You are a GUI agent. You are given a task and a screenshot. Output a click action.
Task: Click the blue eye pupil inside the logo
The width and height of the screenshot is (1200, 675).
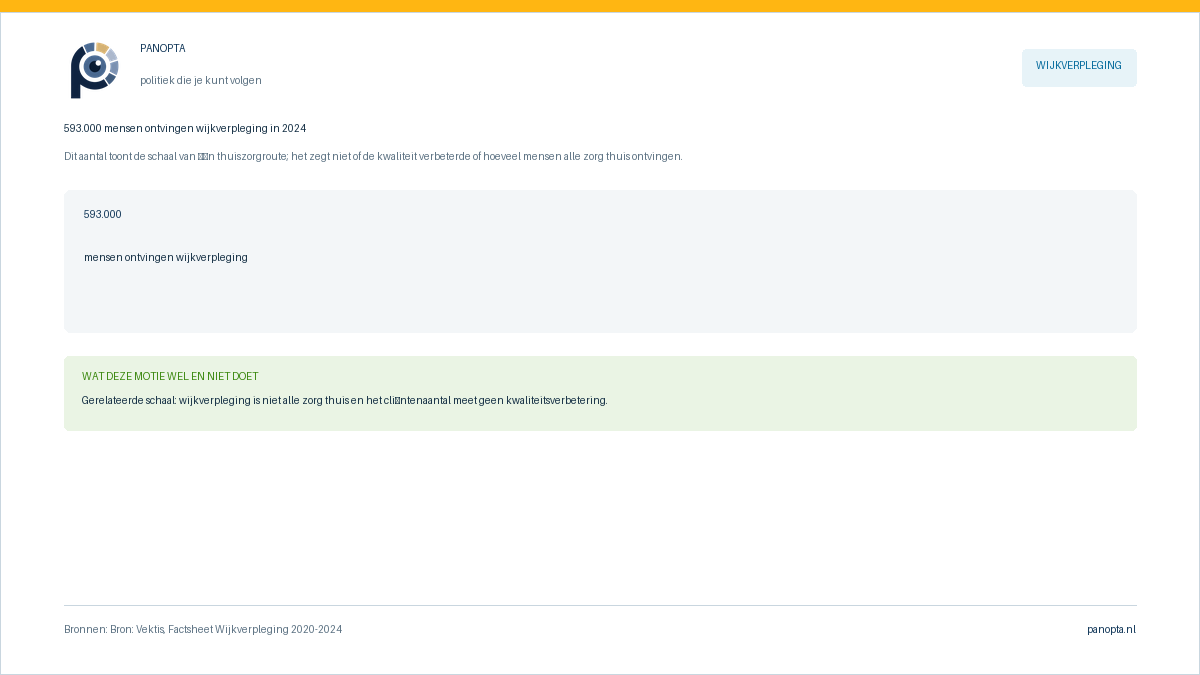pos(95,67)
